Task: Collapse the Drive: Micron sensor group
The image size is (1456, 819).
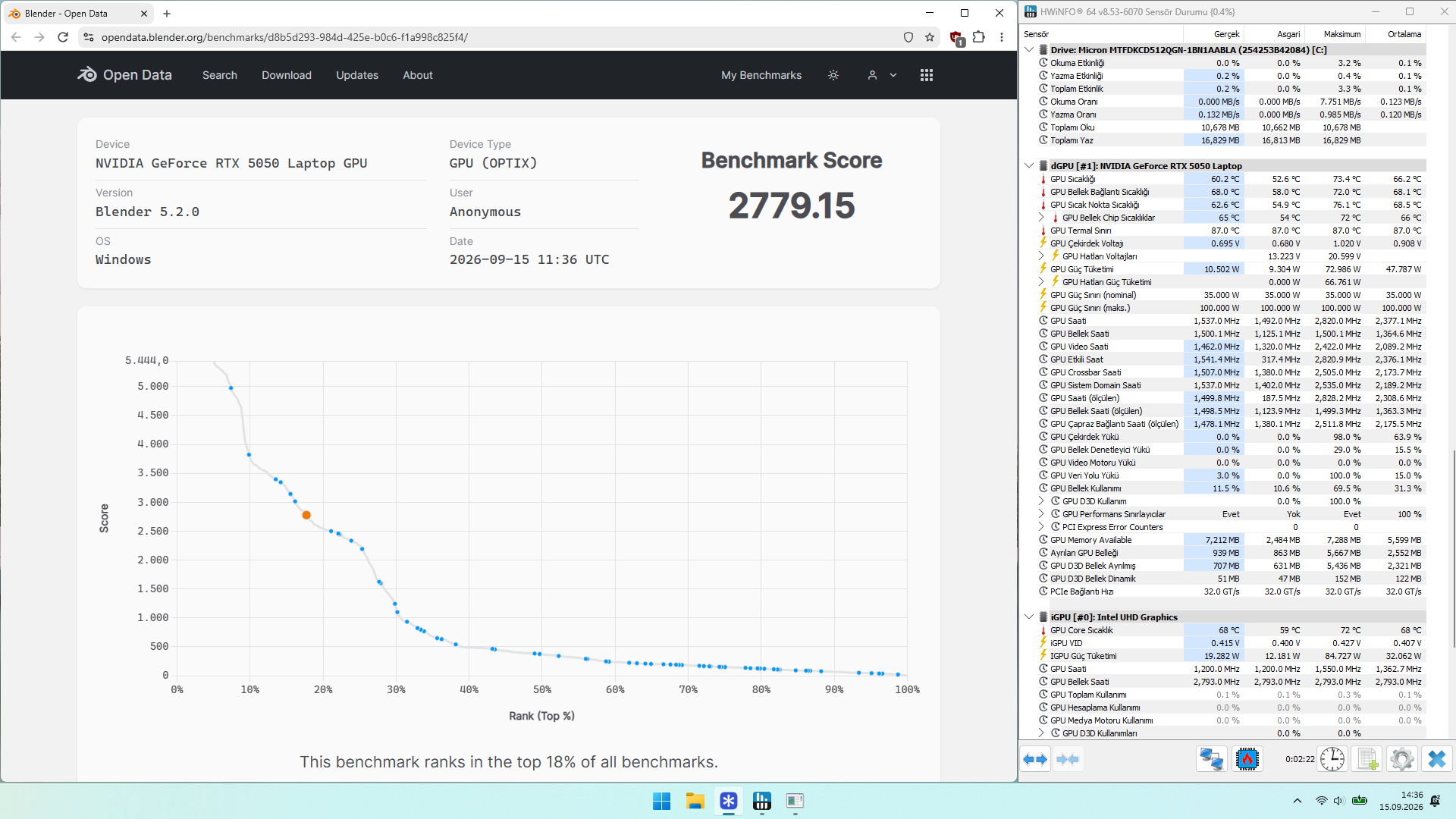Action: 1029,50
